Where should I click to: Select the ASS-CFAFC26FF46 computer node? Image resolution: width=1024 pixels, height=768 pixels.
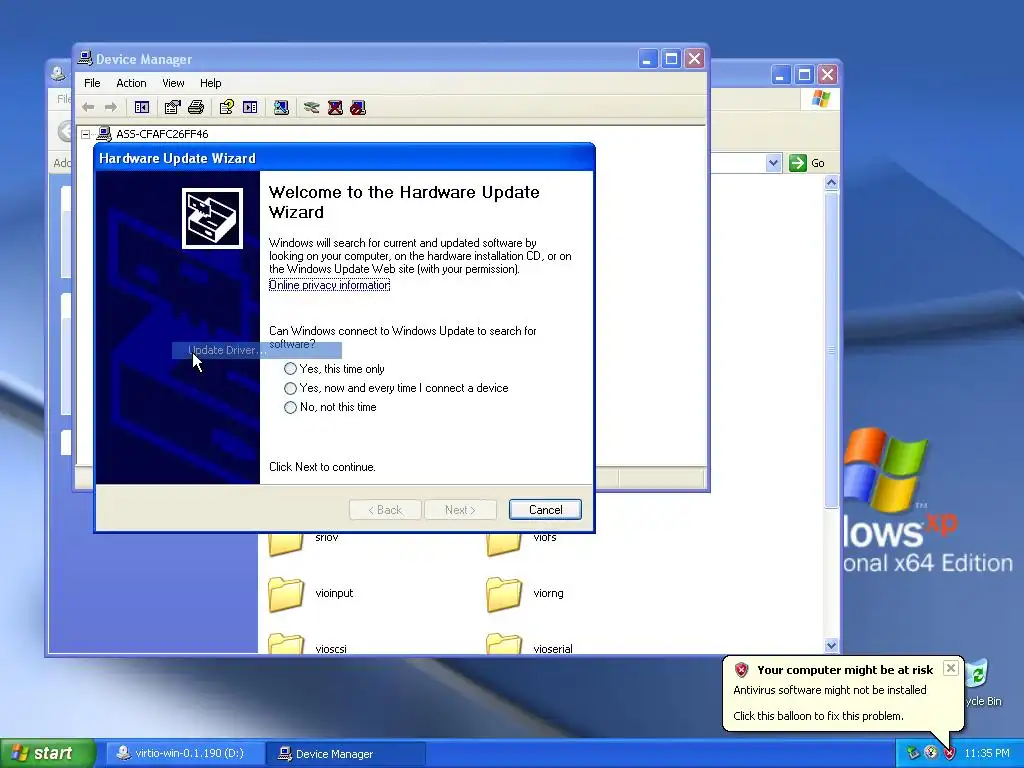pyautogui.click(x=162, y=134)
